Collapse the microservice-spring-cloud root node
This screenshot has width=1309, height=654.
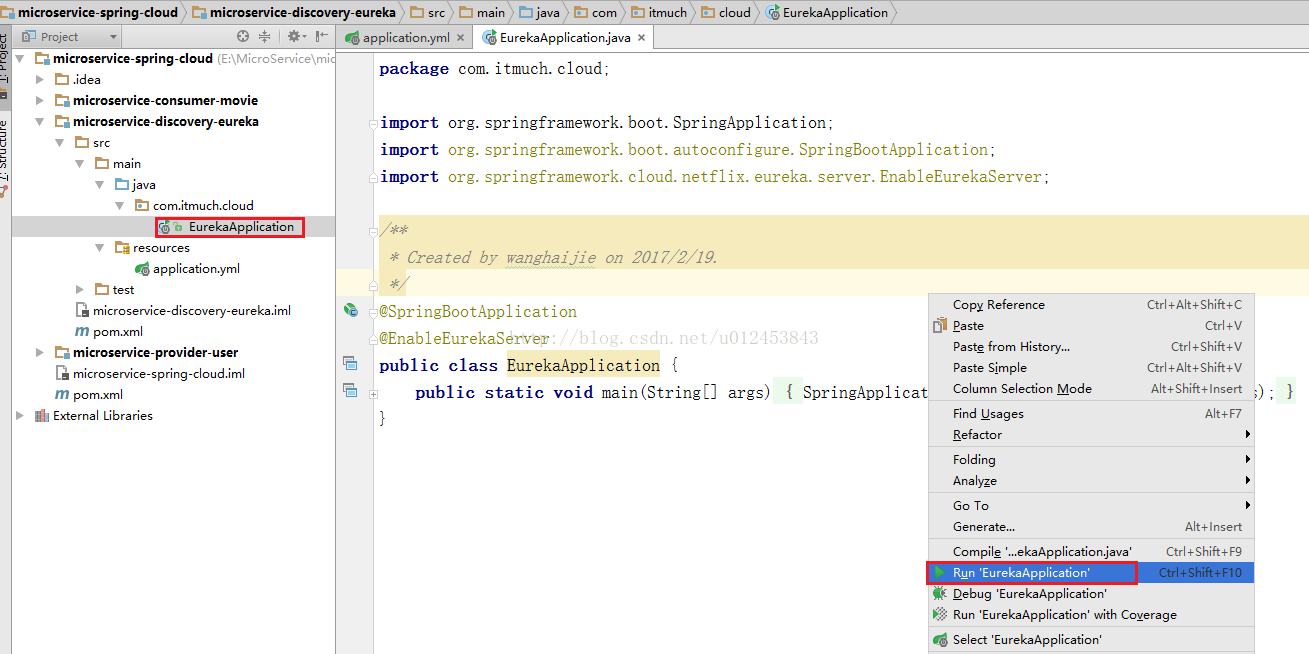[21, 59]
